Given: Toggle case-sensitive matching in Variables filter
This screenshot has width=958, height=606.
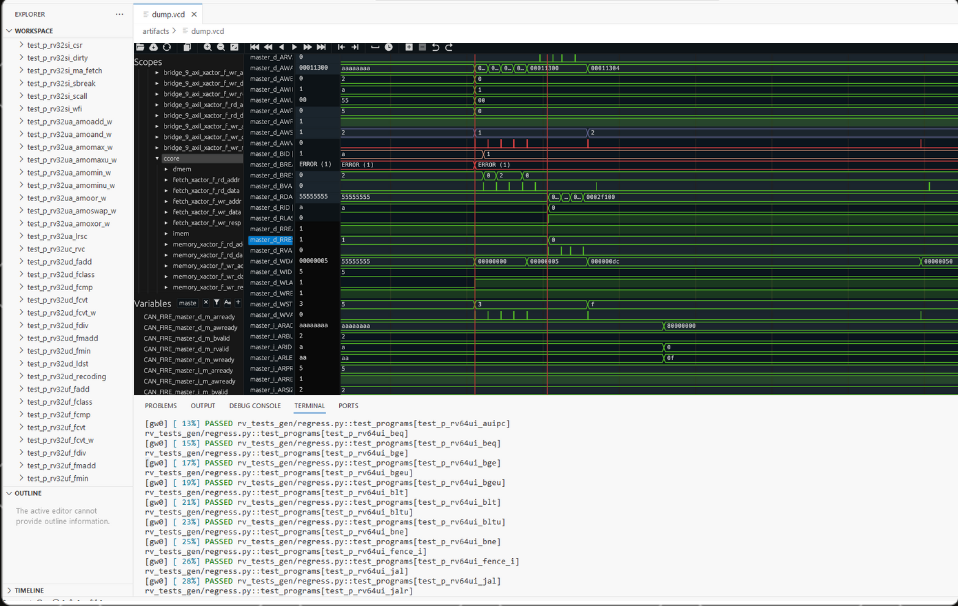Looking at the screenshot, I should (x=227, y=302).
